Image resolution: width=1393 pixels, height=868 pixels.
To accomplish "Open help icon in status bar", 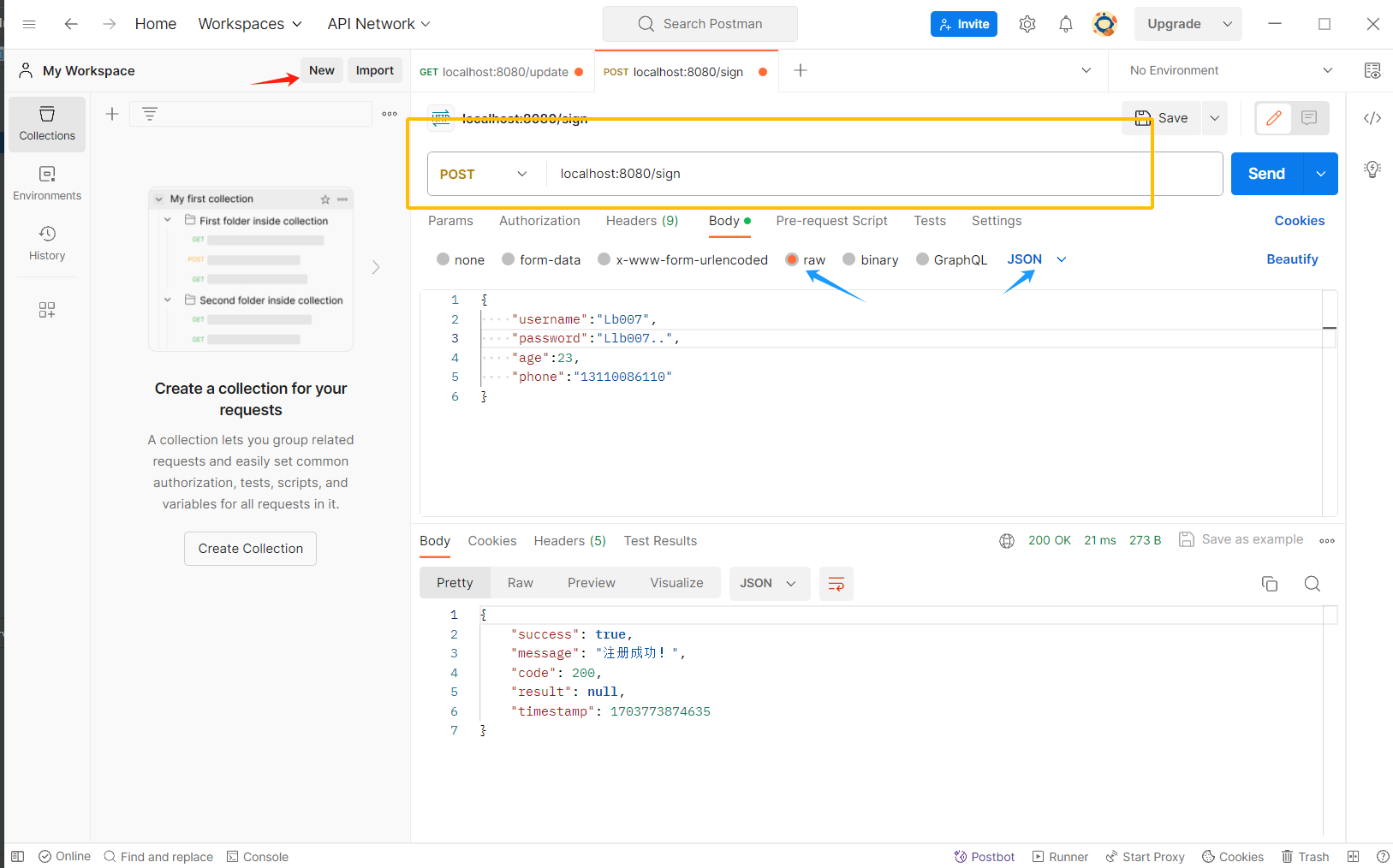I will tap(1383, 856).
